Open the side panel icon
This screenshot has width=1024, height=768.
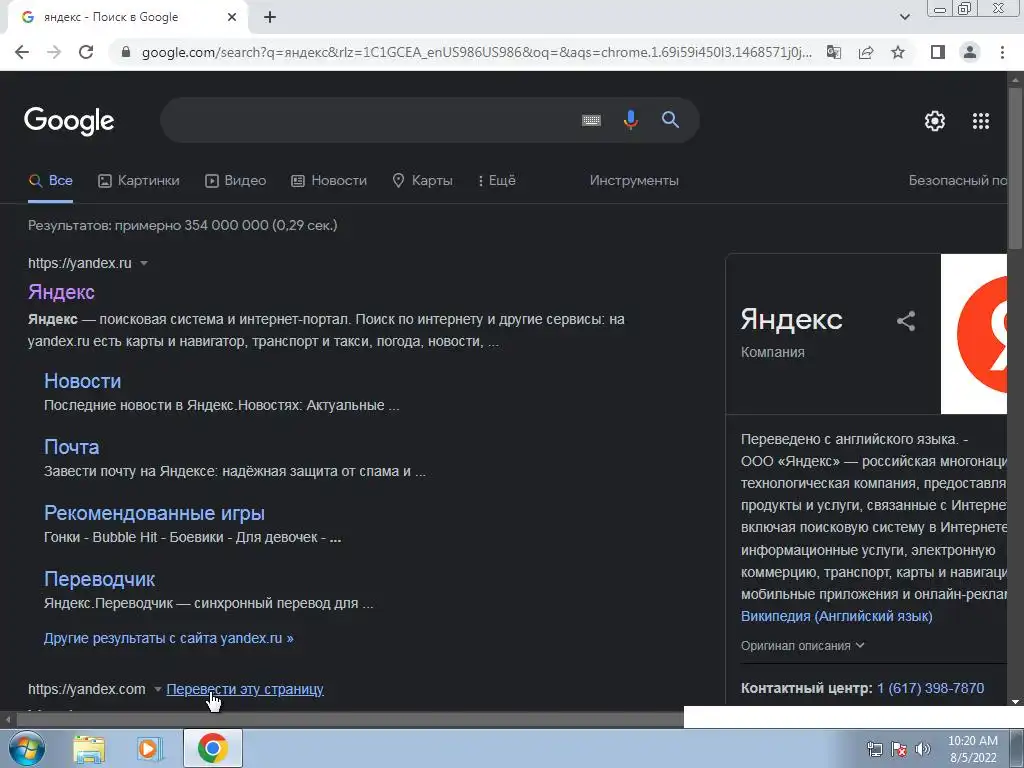938,52
